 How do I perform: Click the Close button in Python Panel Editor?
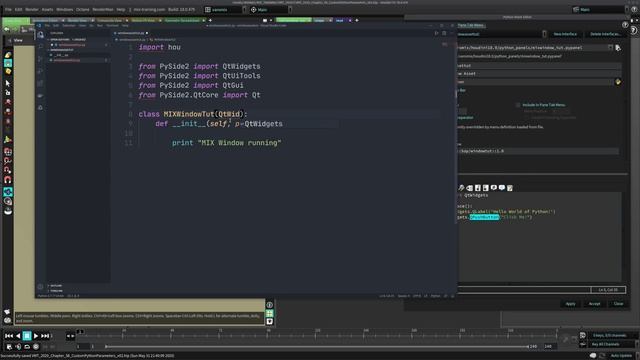[618, 304]
